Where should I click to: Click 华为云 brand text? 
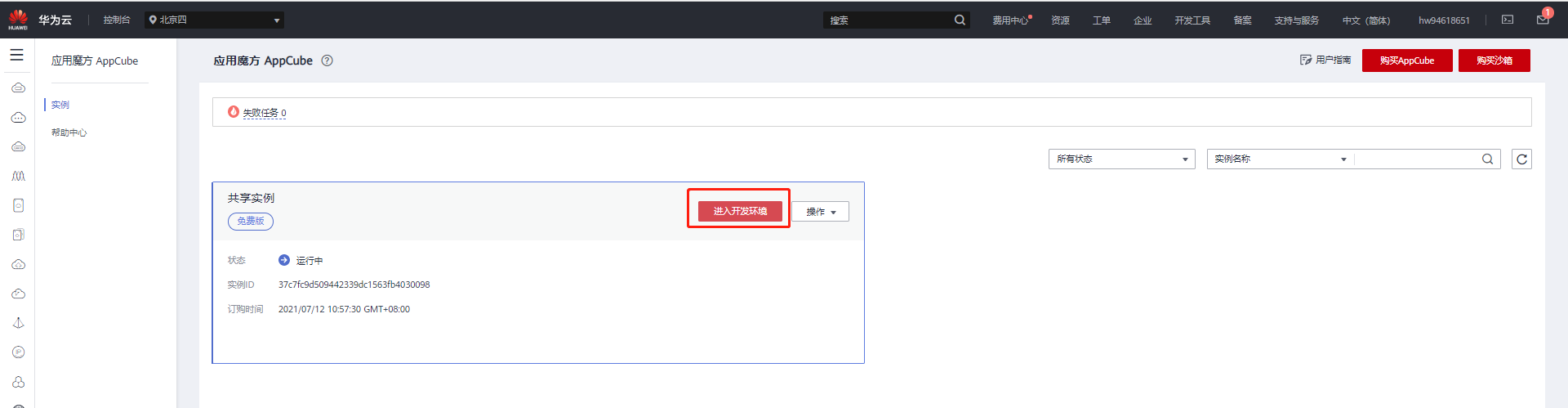coord(55,20)
